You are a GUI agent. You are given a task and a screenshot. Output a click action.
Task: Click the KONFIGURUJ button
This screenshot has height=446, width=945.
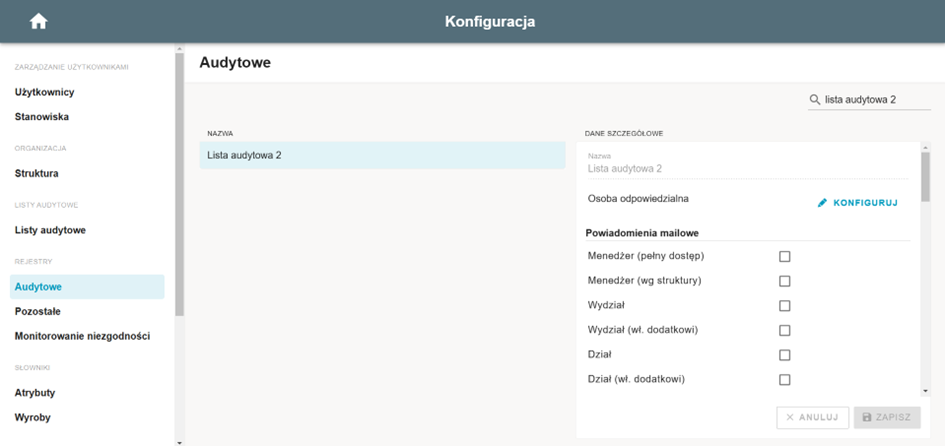click(x=858, y=203)
